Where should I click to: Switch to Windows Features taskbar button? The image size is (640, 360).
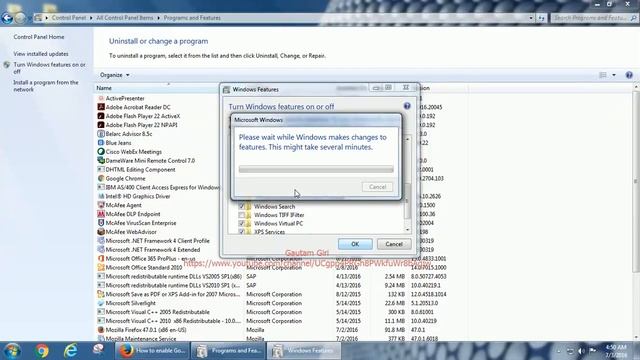coord(304,351)
